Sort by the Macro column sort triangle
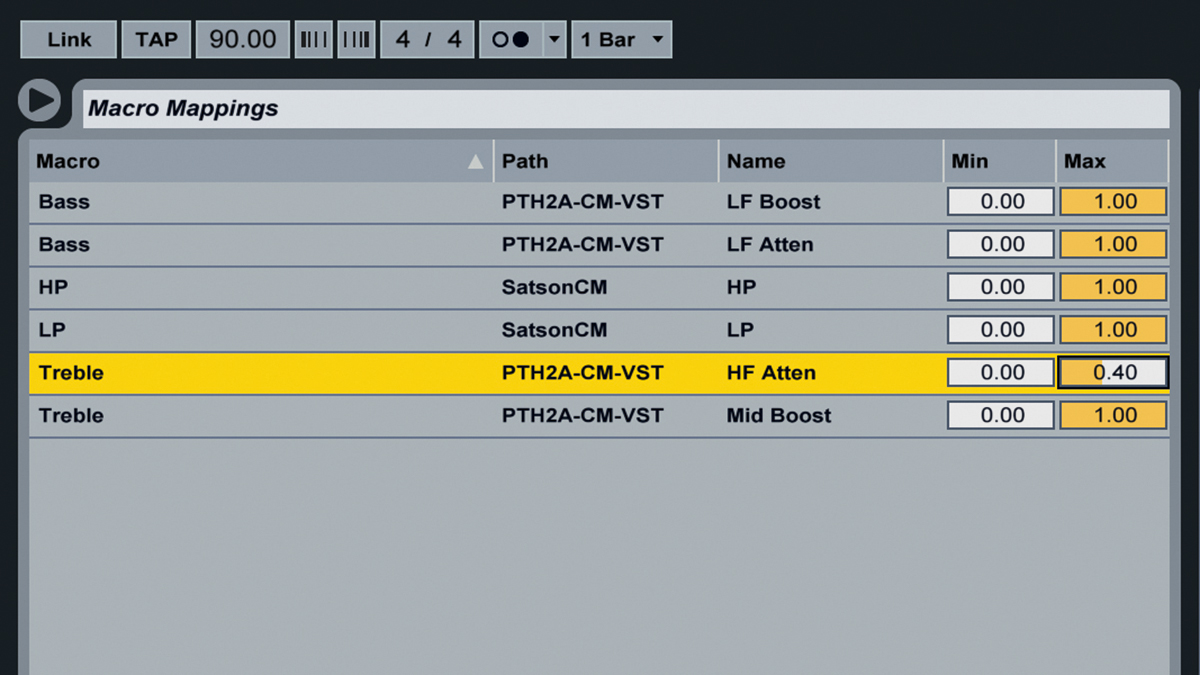 (x=476, y=162)
